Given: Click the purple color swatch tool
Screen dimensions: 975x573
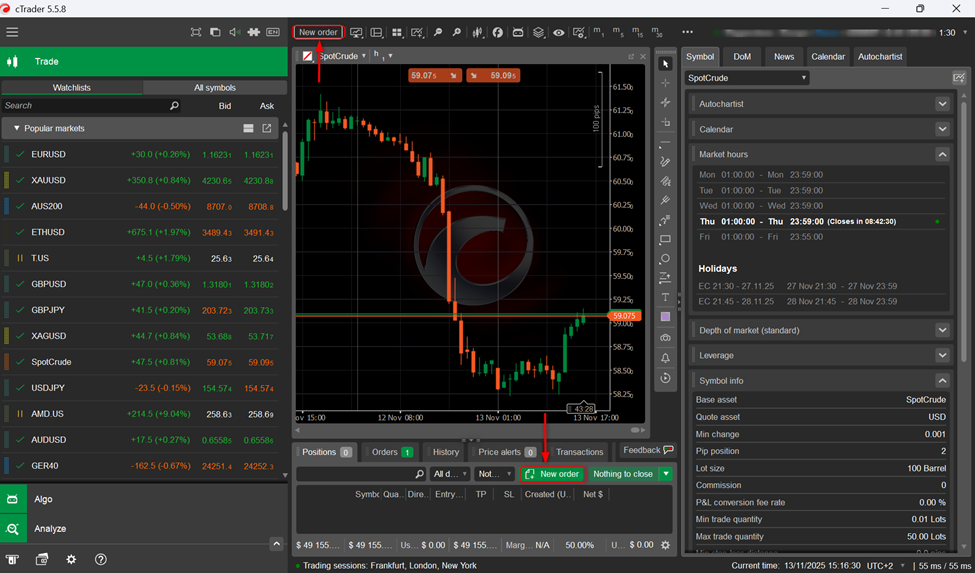Looking at the screenshot, I should point(665,317).
